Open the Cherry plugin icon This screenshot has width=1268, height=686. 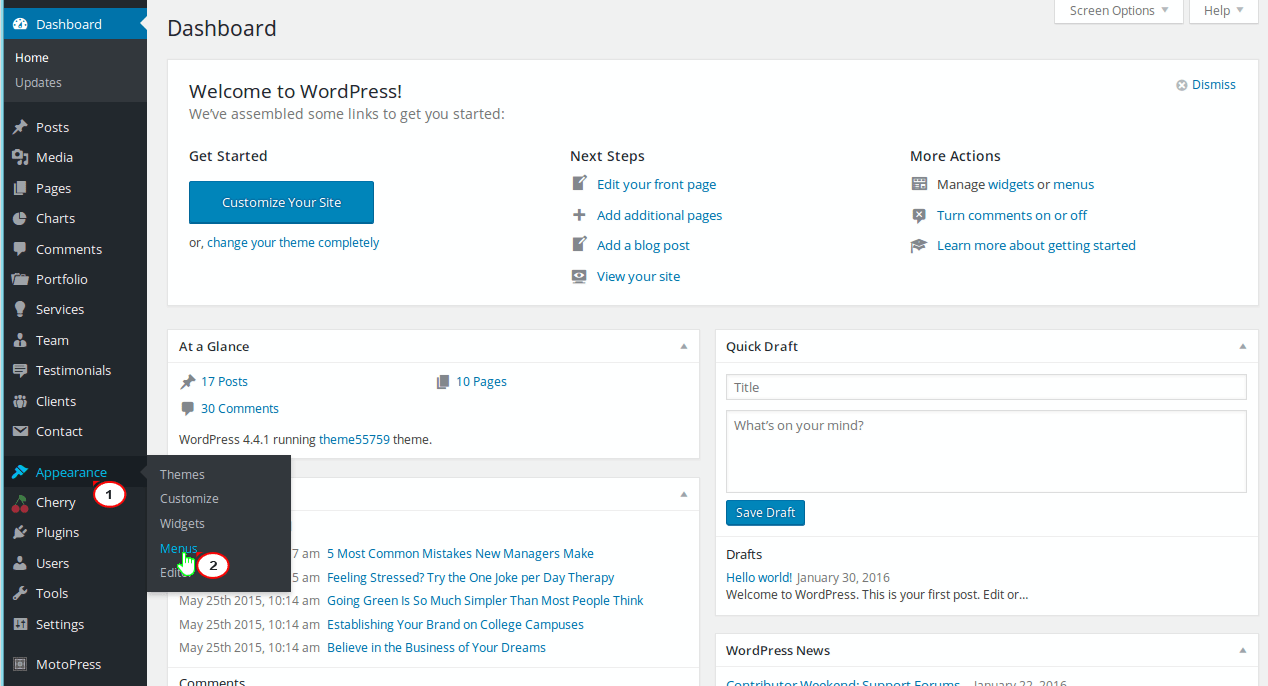coord(20,502)
